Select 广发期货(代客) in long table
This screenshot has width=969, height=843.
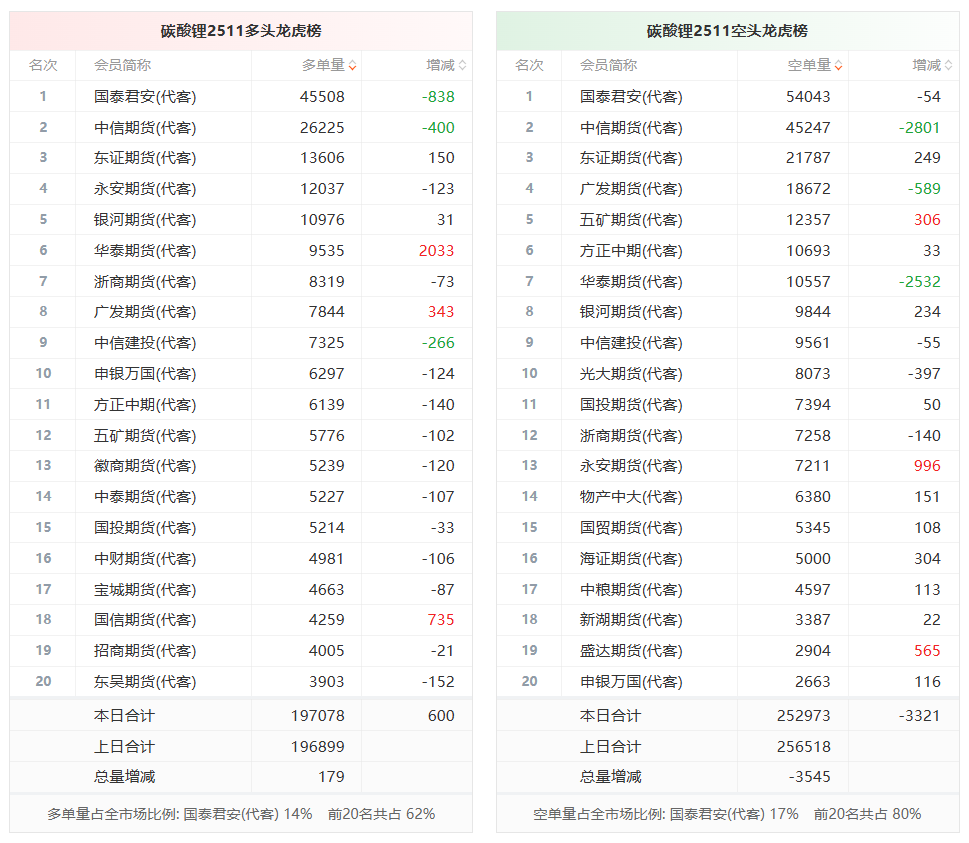[x=145, y=312]
